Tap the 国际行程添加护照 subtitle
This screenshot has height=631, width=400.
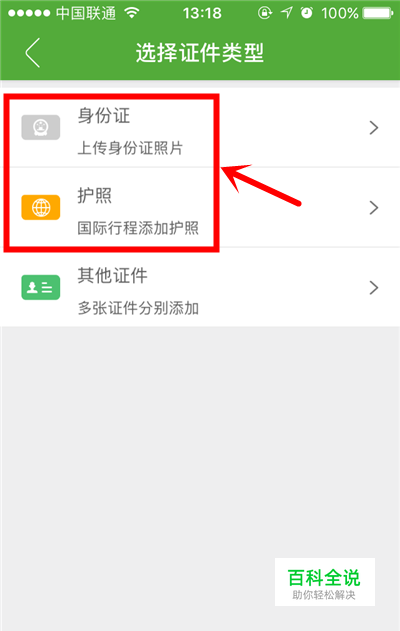pyautogui.click(x=138, y=228)
